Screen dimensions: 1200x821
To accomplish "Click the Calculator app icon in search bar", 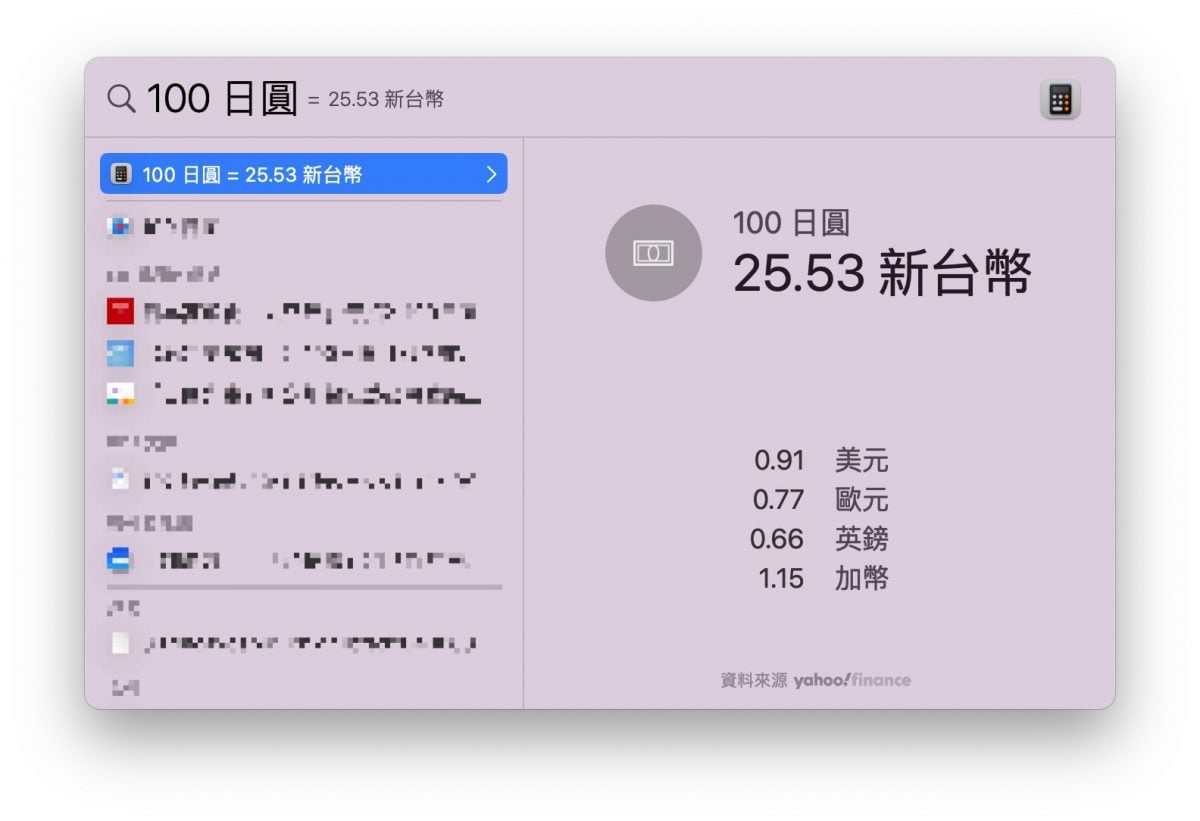I will (1060, 99).
